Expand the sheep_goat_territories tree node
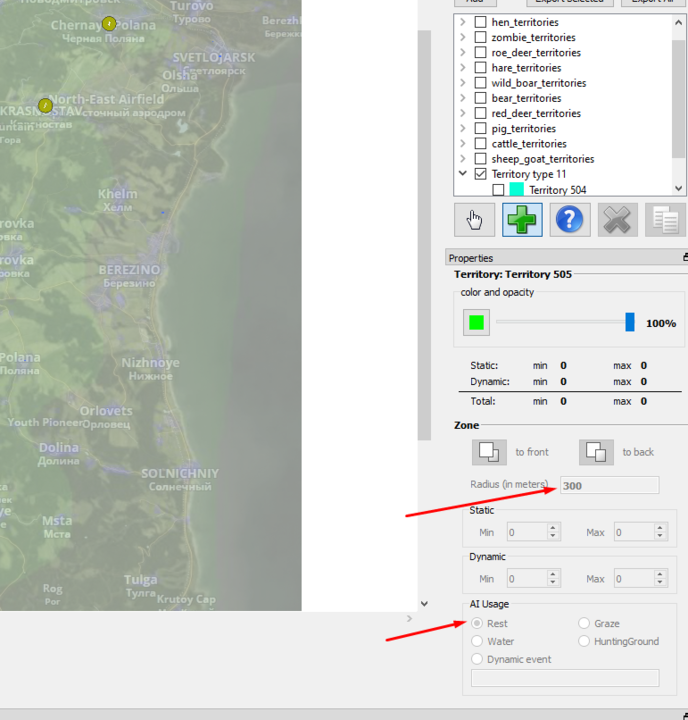Screen dimensions: 688x720 click(x=463, y=158)
